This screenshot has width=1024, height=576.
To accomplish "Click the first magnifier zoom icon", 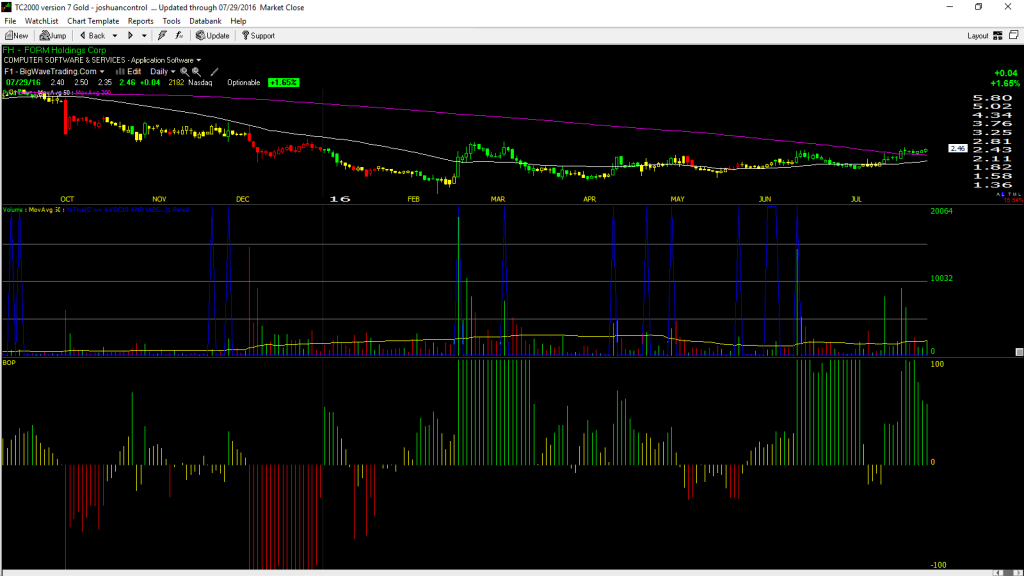I will point(184,72).
